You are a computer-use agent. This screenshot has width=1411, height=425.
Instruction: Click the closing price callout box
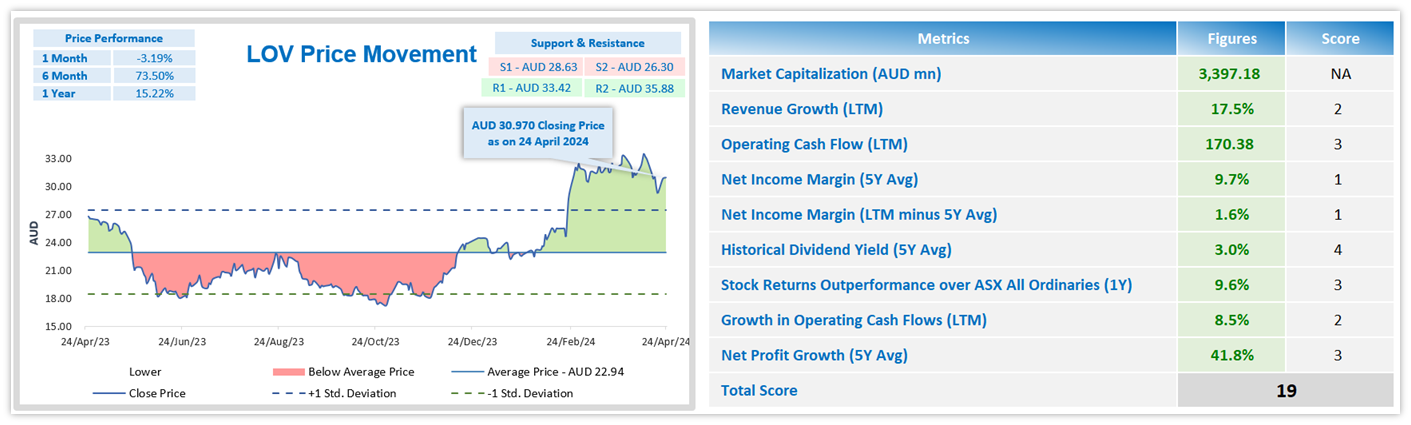(537, 133)
